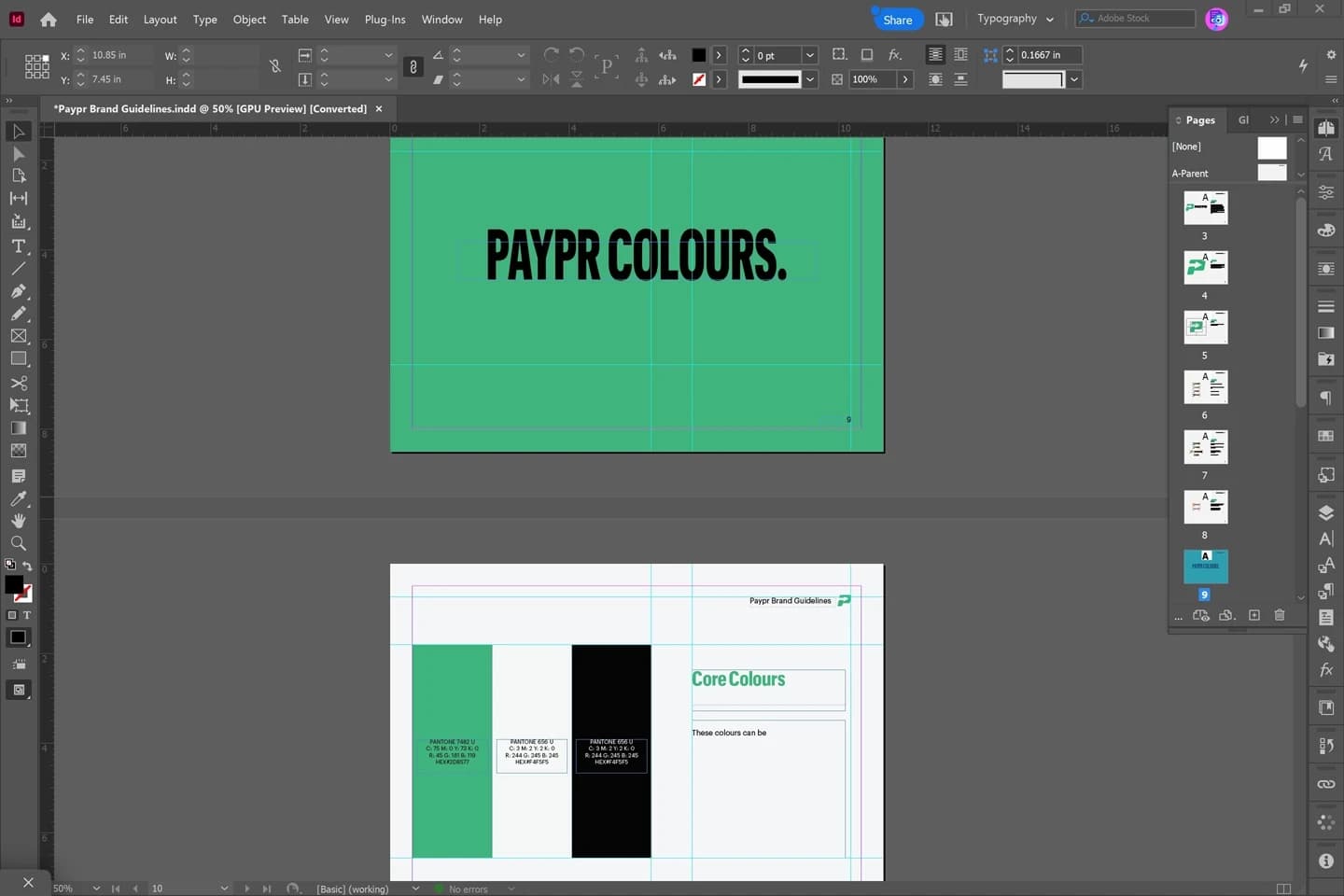Delete selected page with trash icon
The height and width of the screenshot is (896, 1344).
1280,615
